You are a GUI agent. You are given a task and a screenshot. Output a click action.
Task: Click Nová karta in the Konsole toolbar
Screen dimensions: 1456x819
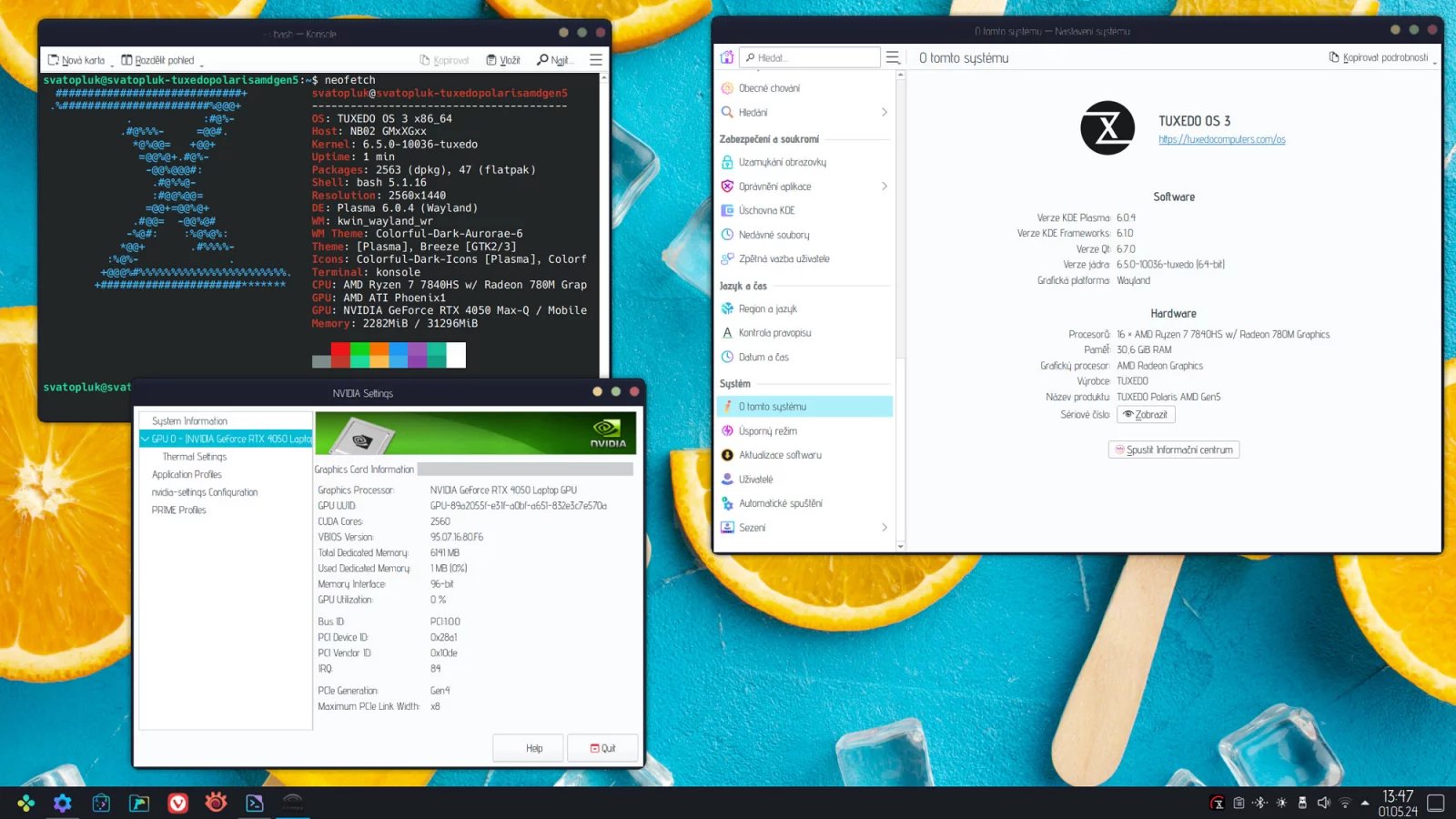pyautogui.click(x=76, y=60)
